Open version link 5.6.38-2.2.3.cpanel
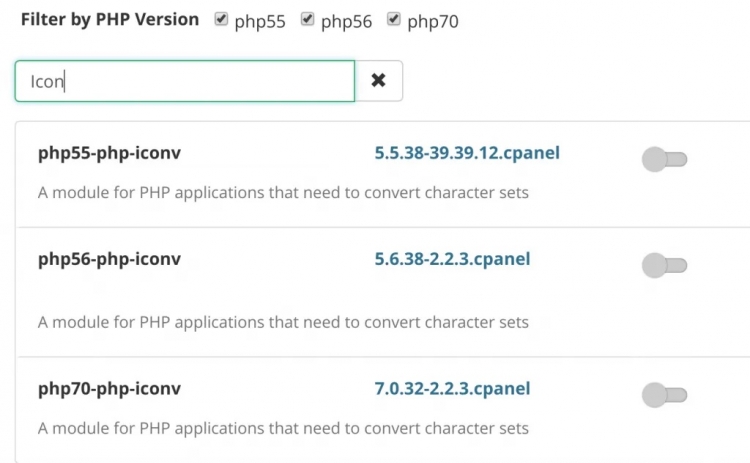The height and width of the screenshot is (463, 750). pyautogui.click(x=452, y=259)
